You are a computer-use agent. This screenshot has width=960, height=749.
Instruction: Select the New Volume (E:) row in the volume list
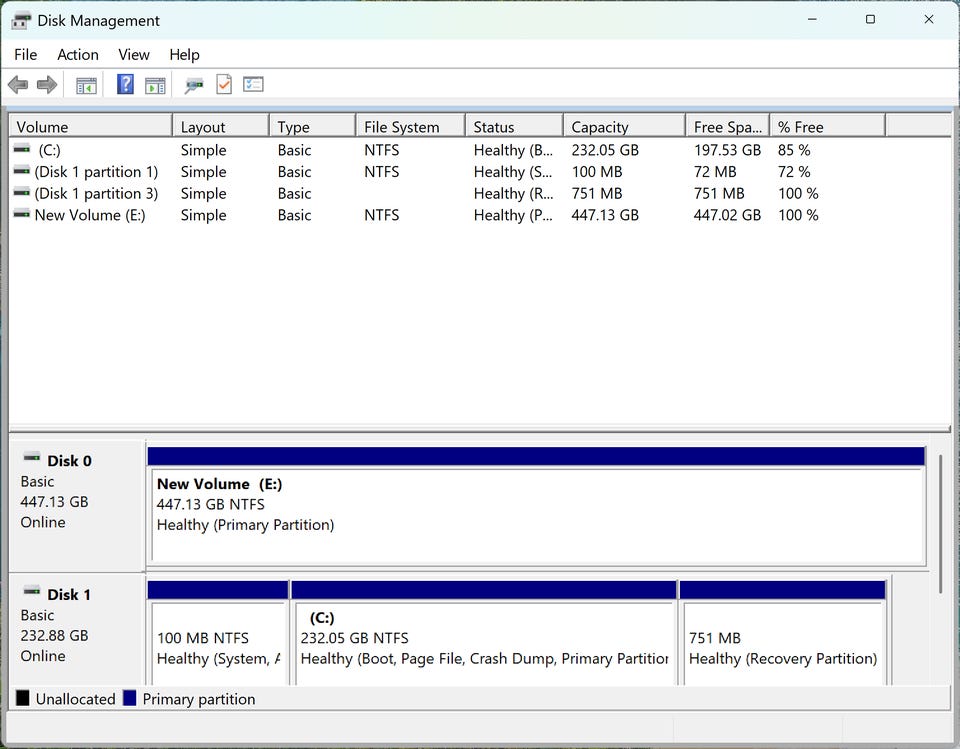point(89,215)
